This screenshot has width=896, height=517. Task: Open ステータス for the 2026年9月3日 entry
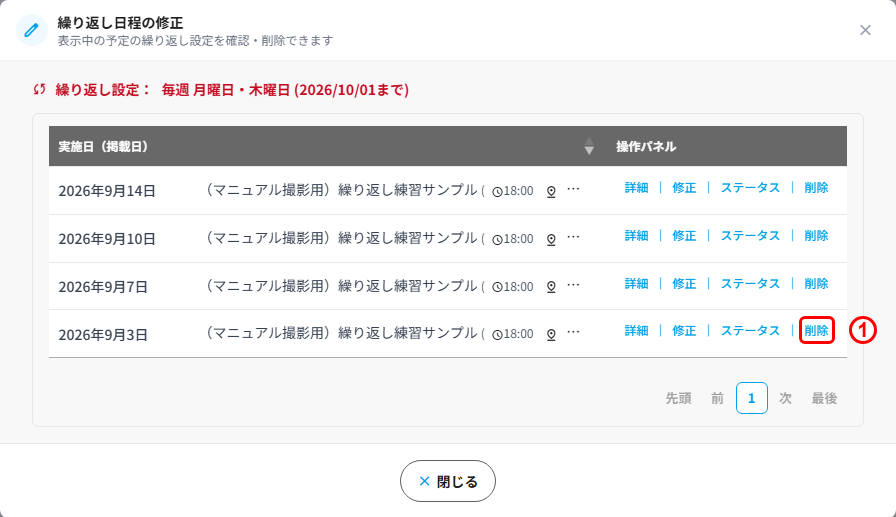click(x=750, y=331)
